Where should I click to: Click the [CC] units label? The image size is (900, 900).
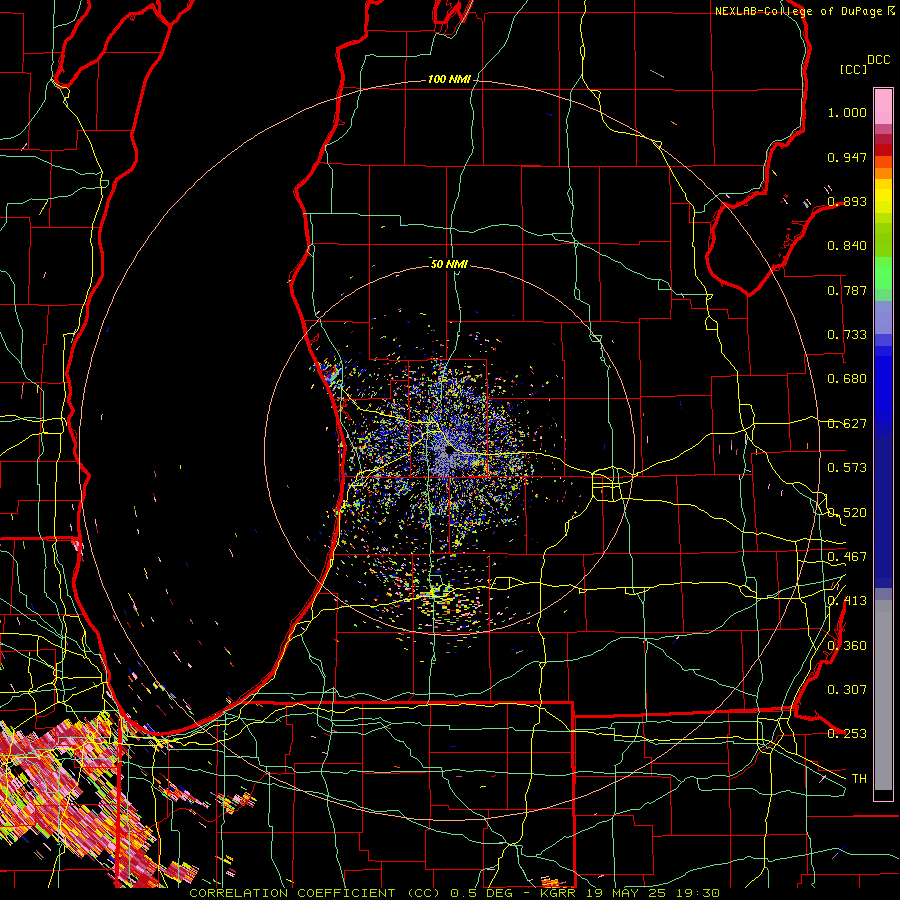tap(854, 69)
